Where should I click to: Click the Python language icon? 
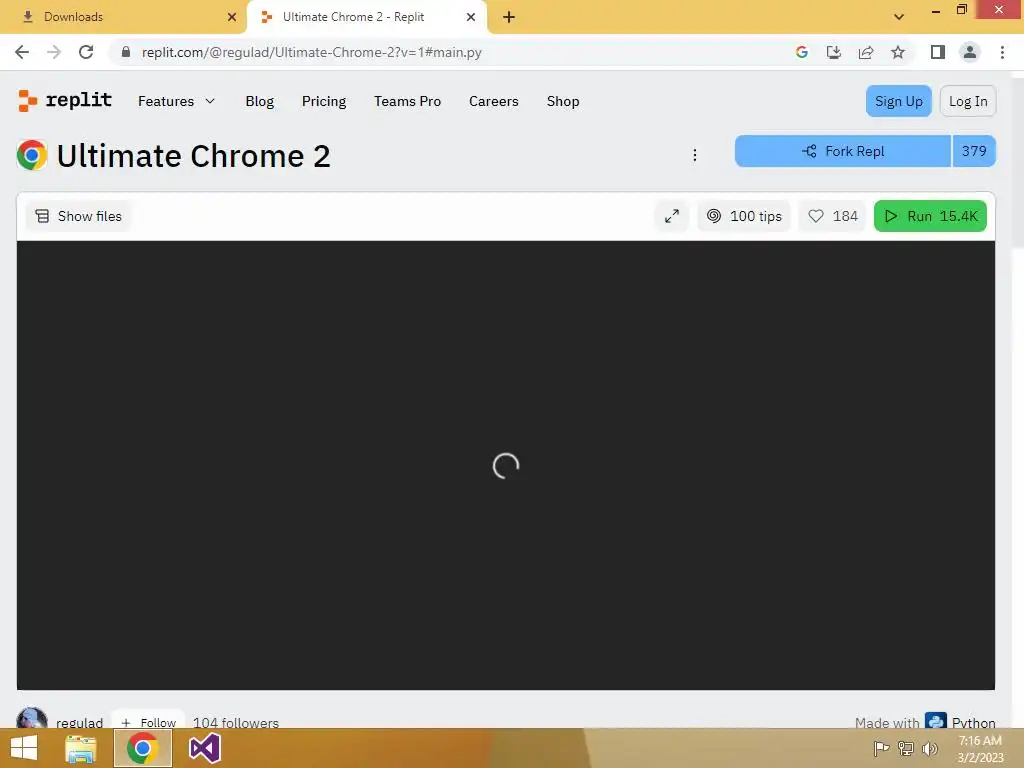[x=936, y=720]
